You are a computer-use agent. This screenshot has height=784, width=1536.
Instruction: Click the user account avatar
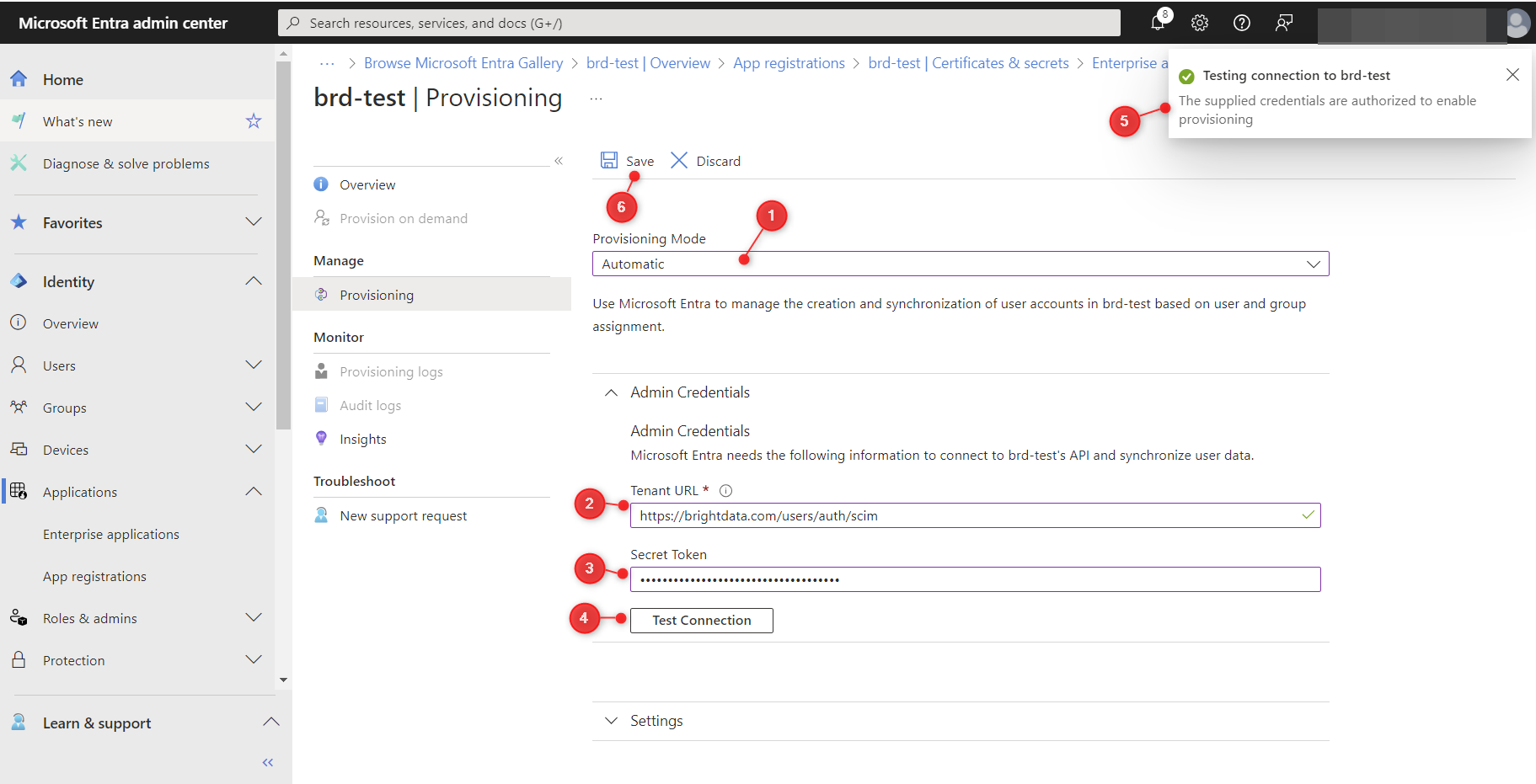point(1517,23)
